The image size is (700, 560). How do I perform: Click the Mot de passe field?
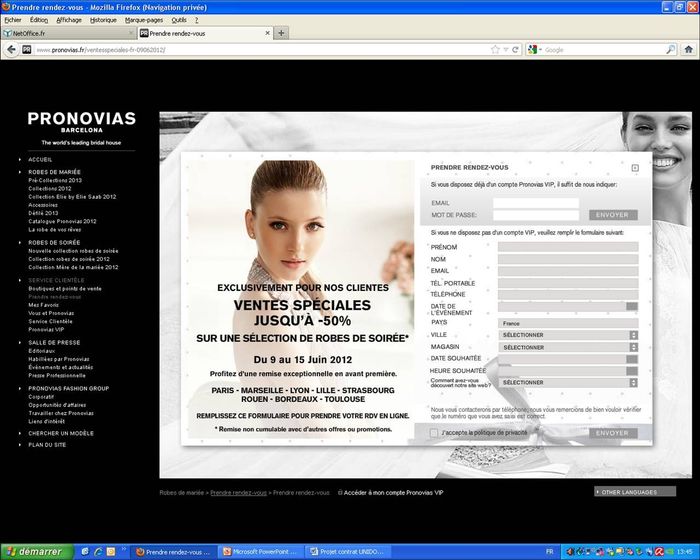click(x=536, y=215)
